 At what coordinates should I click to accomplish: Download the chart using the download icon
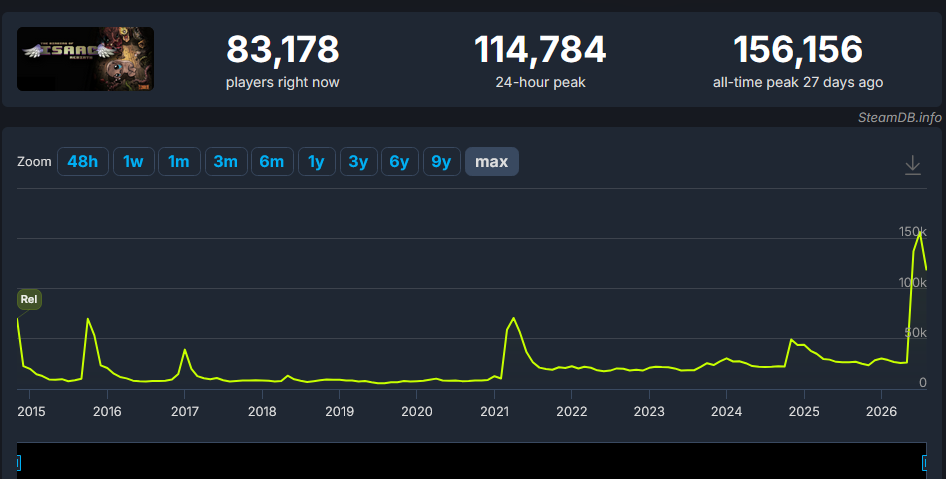(x=913, y=165)
